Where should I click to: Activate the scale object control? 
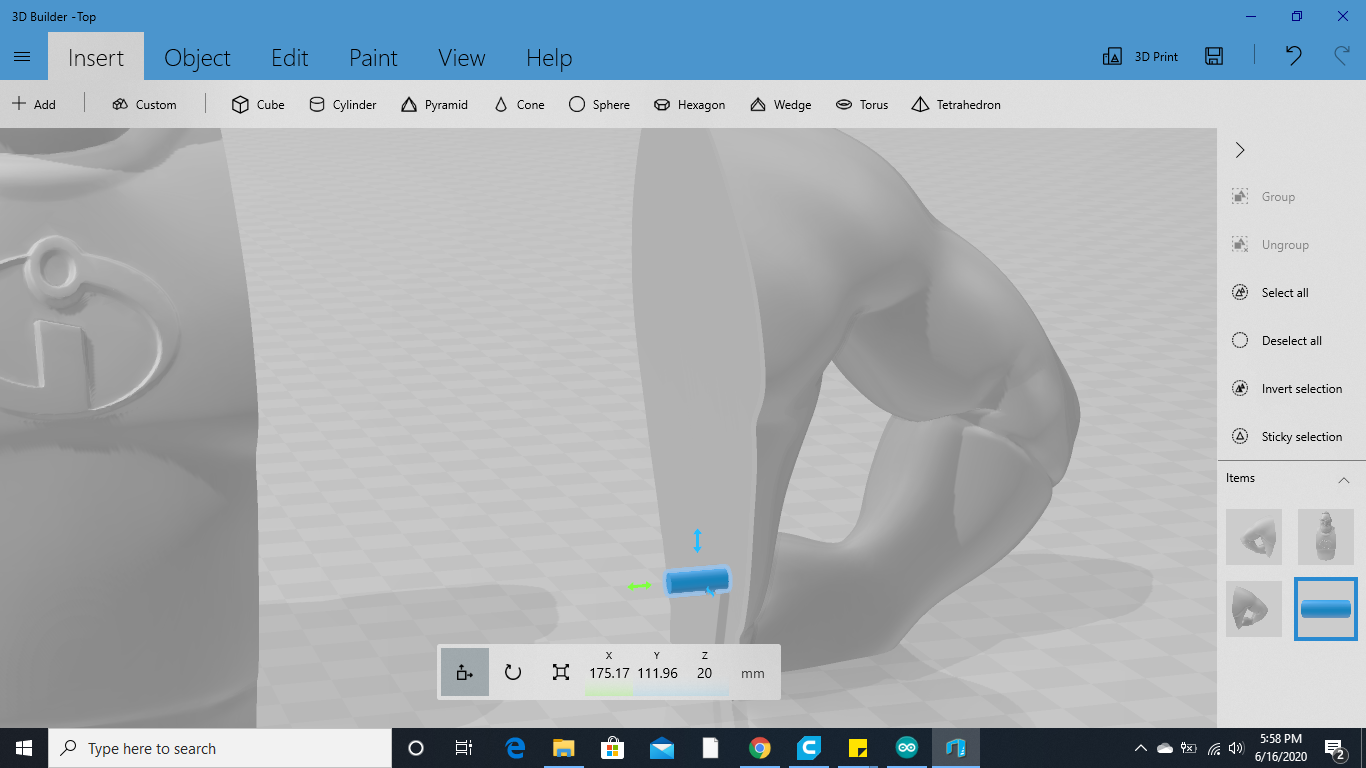(560, 671)
